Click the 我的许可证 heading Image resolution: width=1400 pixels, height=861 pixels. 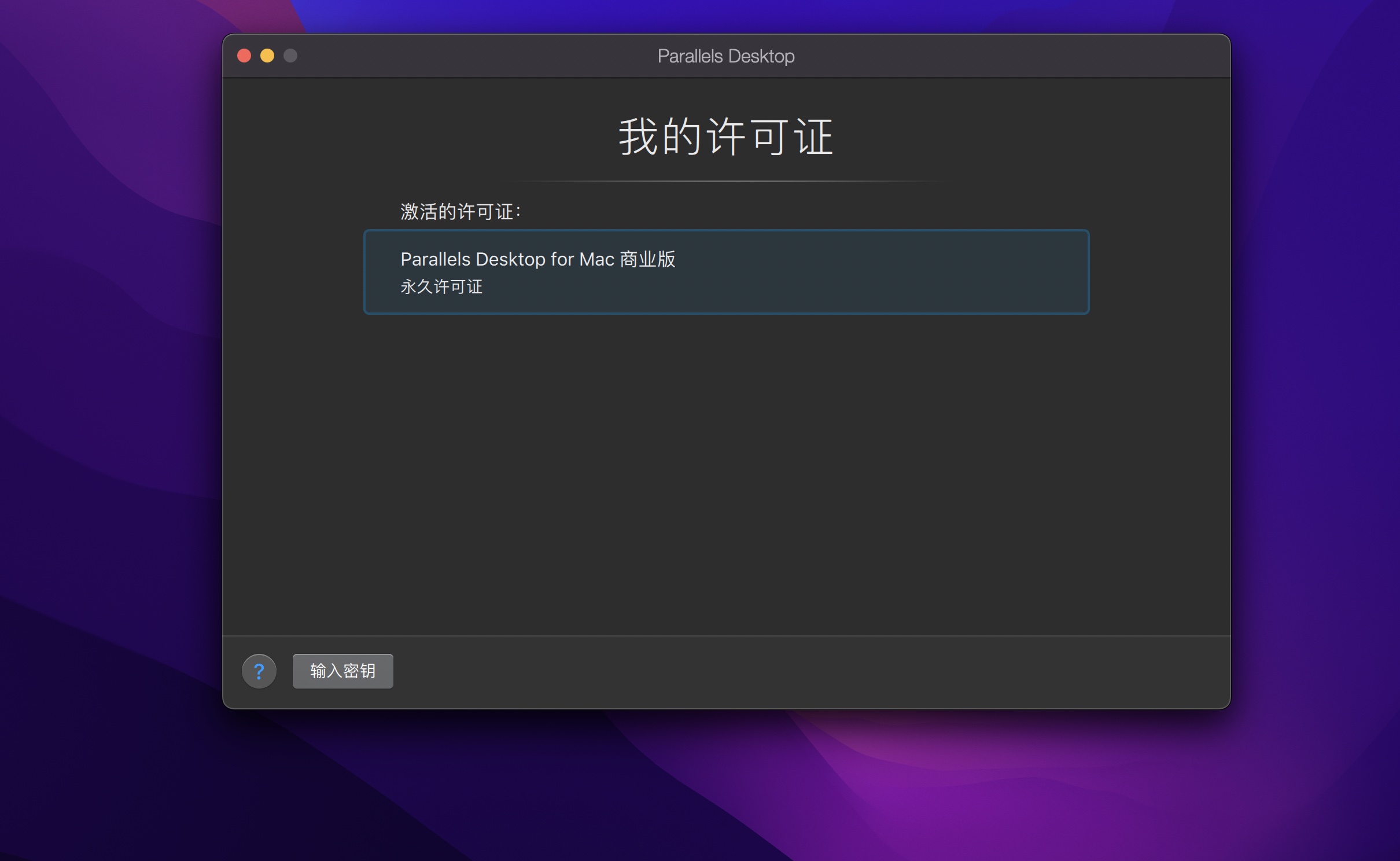726,137
